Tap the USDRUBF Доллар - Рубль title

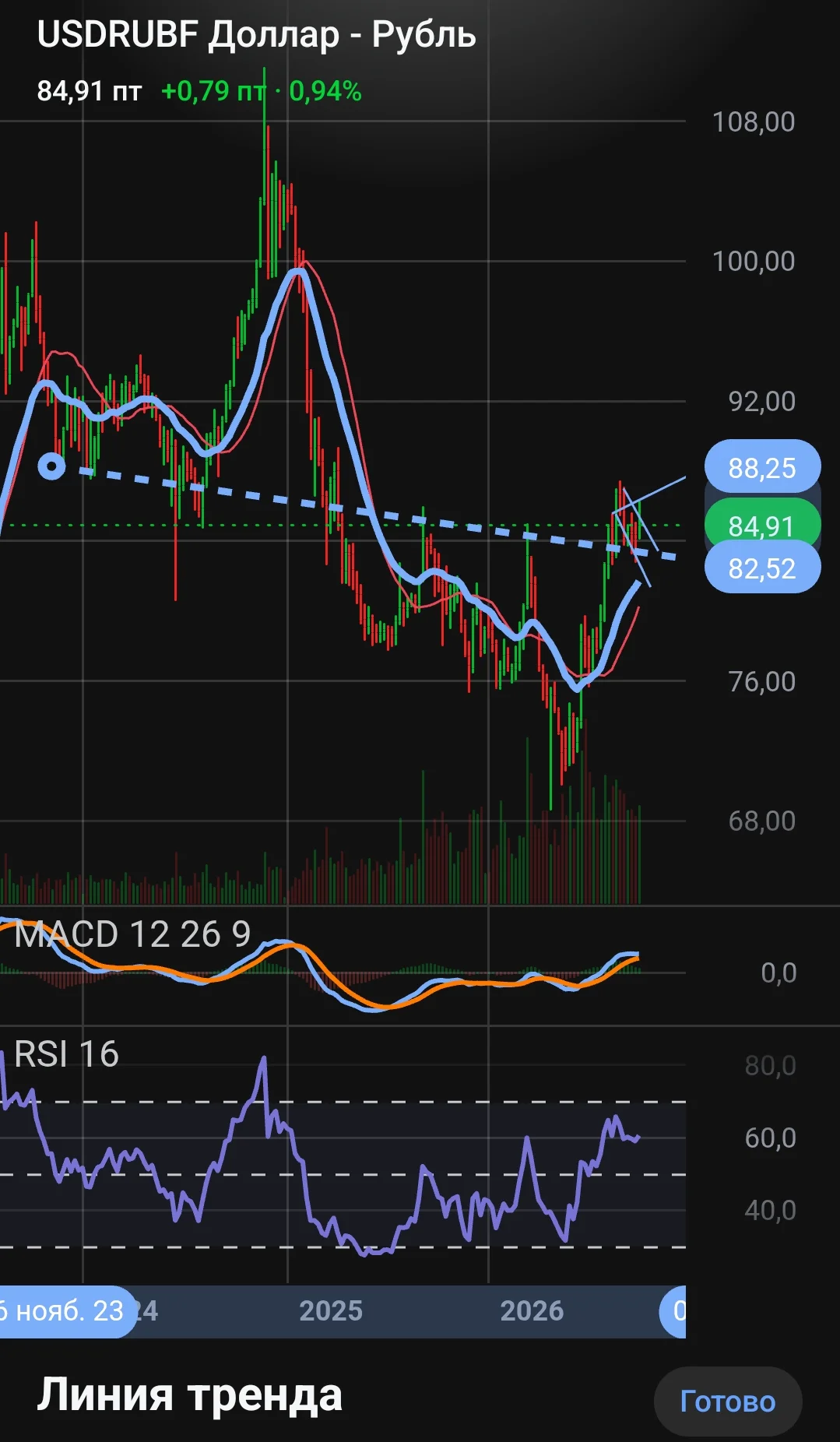[x=256, y=34]
